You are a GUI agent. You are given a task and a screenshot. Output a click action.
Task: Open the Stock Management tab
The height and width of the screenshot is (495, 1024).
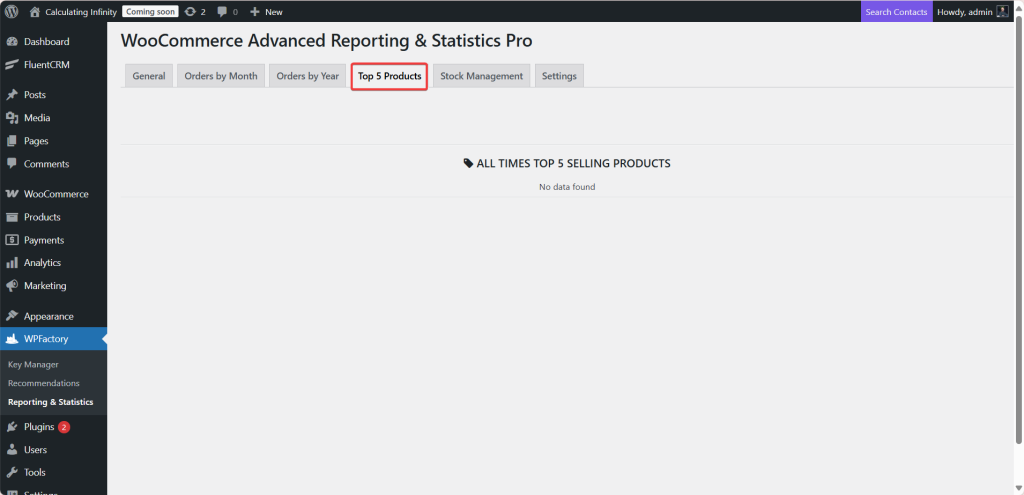click(x=481, y=76)
